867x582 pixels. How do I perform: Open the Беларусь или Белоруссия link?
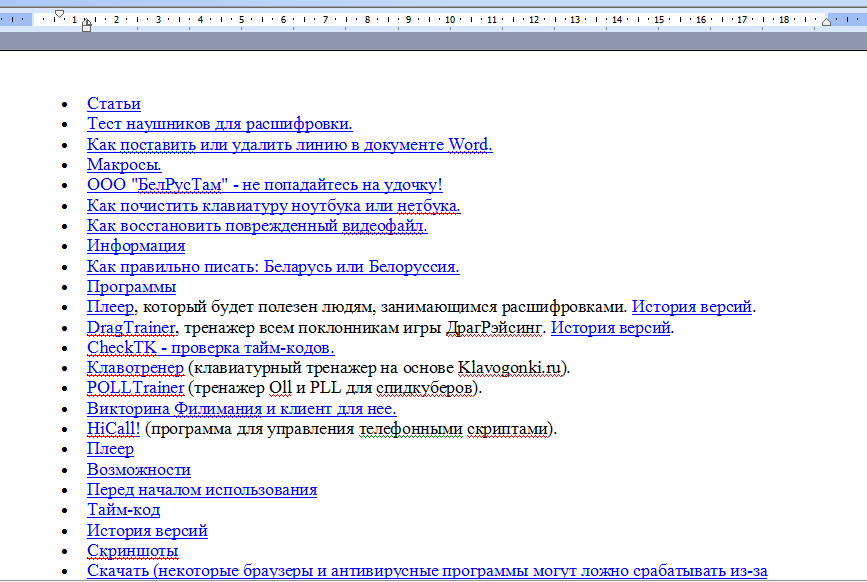[272, 267]
